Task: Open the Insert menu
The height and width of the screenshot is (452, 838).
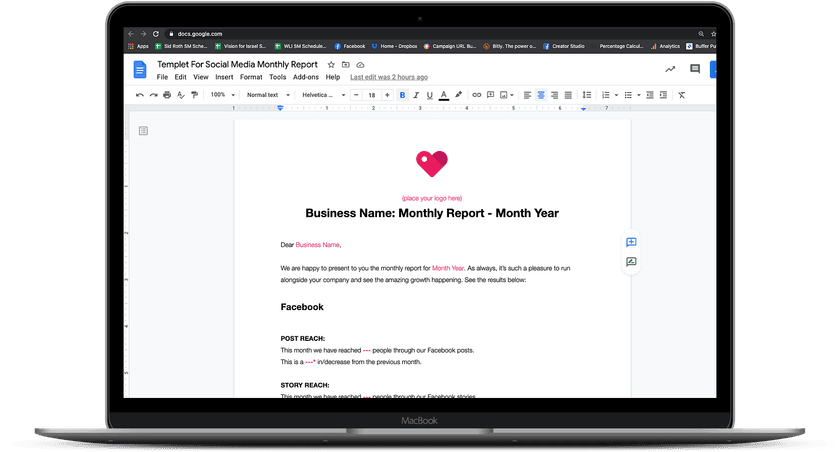Action: [224, 77]
